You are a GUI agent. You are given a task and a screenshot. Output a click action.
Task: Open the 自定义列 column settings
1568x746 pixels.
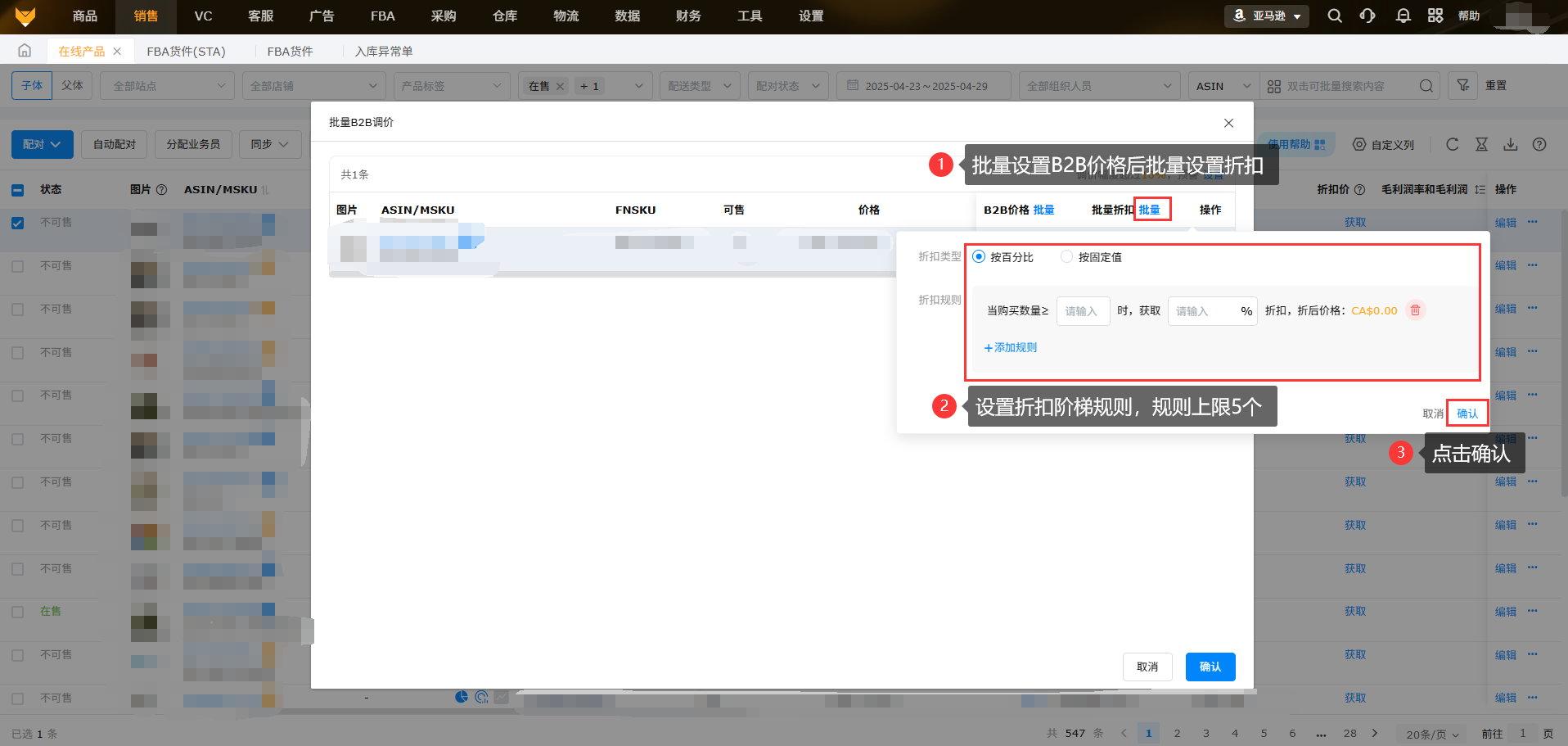(1383, 144)
